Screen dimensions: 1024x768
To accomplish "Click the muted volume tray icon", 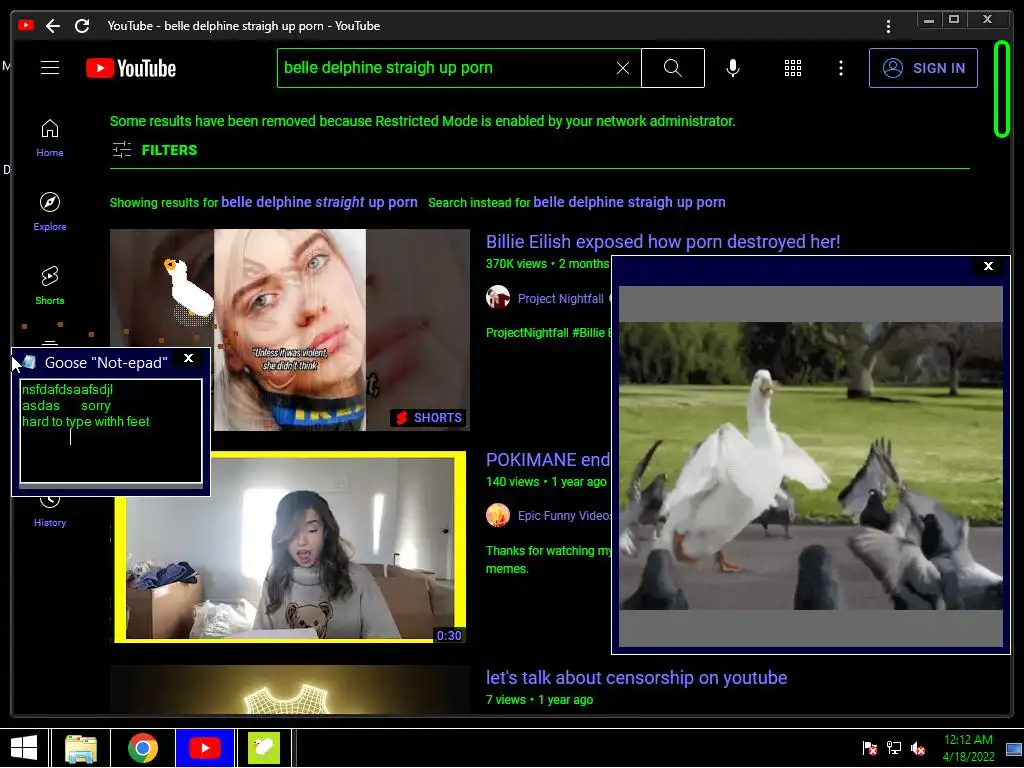I will [x=918, y=748].
